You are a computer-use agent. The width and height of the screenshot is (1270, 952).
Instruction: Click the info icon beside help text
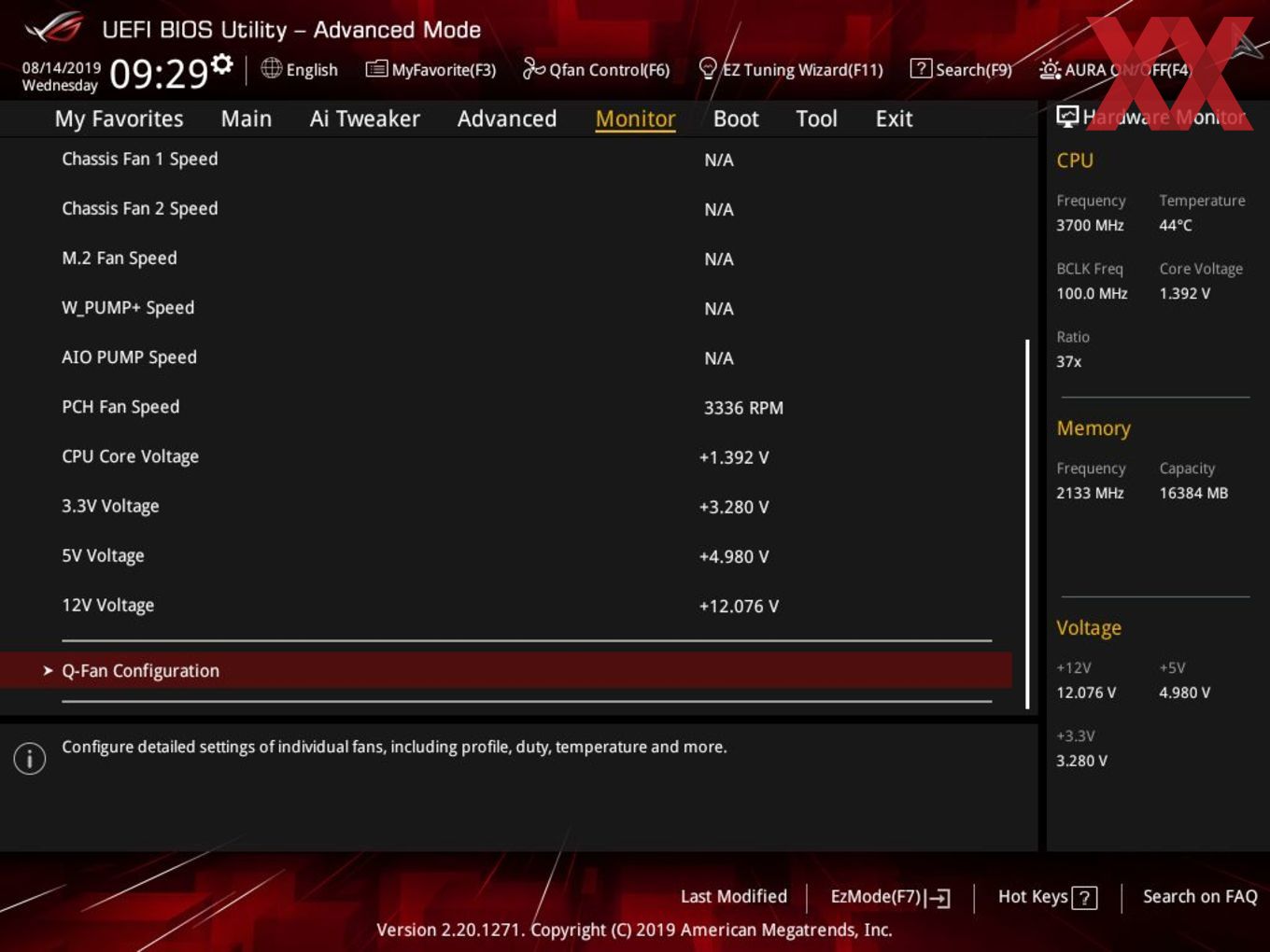30,758
